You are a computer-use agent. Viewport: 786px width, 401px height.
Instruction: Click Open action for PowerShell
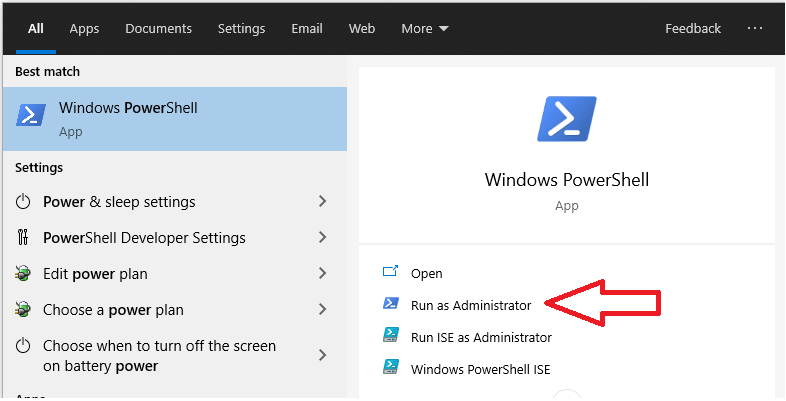(427, 273)
